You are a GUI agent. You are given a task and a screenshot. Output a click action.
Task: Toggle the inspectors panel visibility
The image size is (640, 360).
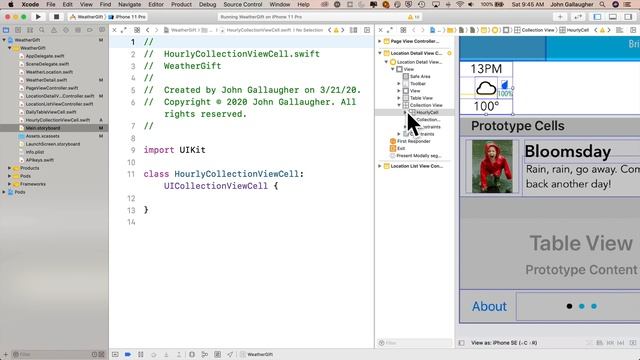coord(628,17)
